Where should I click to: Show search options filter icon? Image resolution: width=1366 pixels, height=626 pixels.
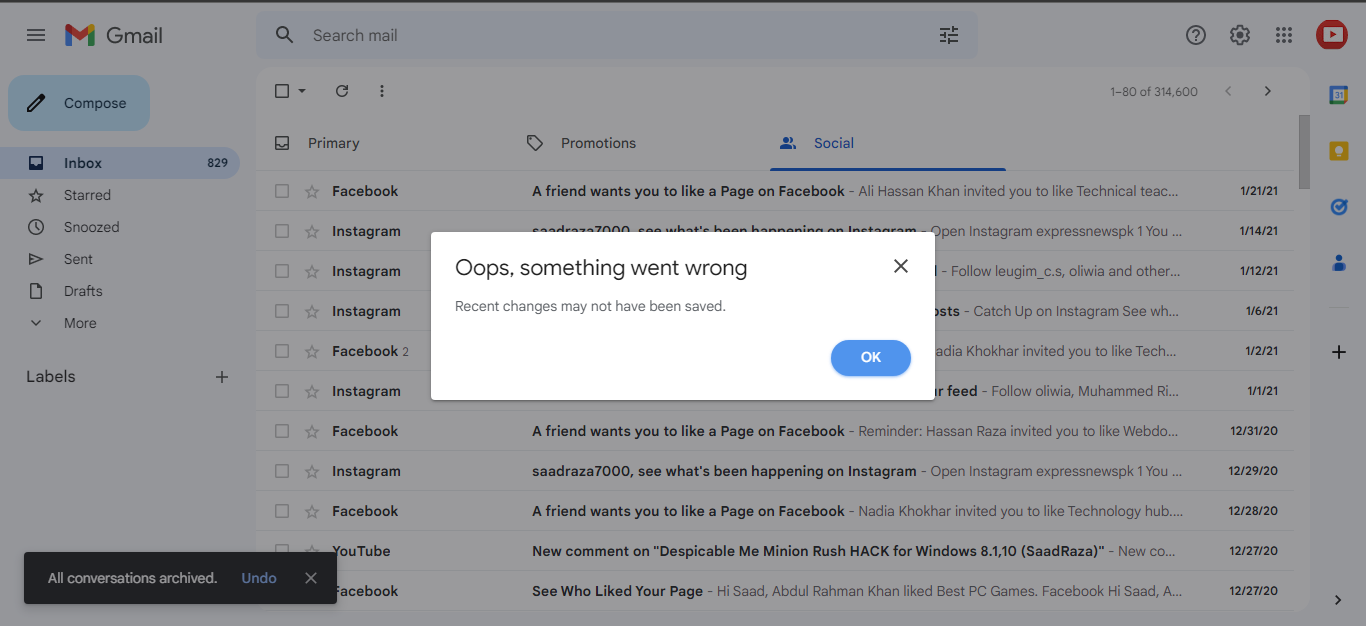(x=949, y=35)
